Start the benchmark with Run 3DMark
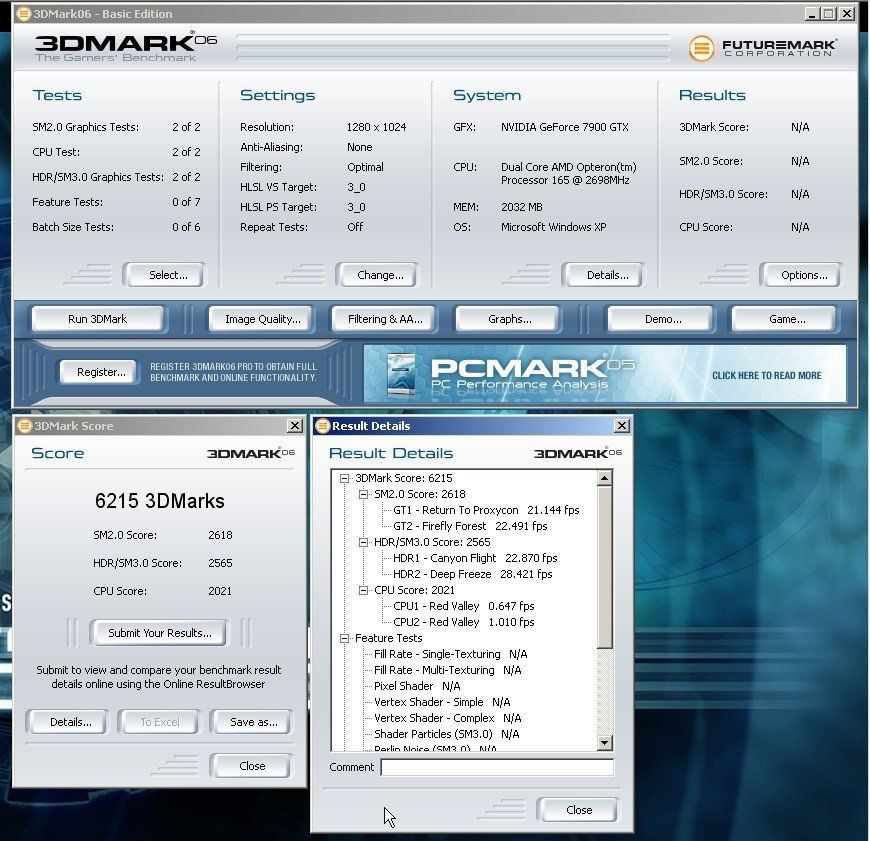 (98, 320)
